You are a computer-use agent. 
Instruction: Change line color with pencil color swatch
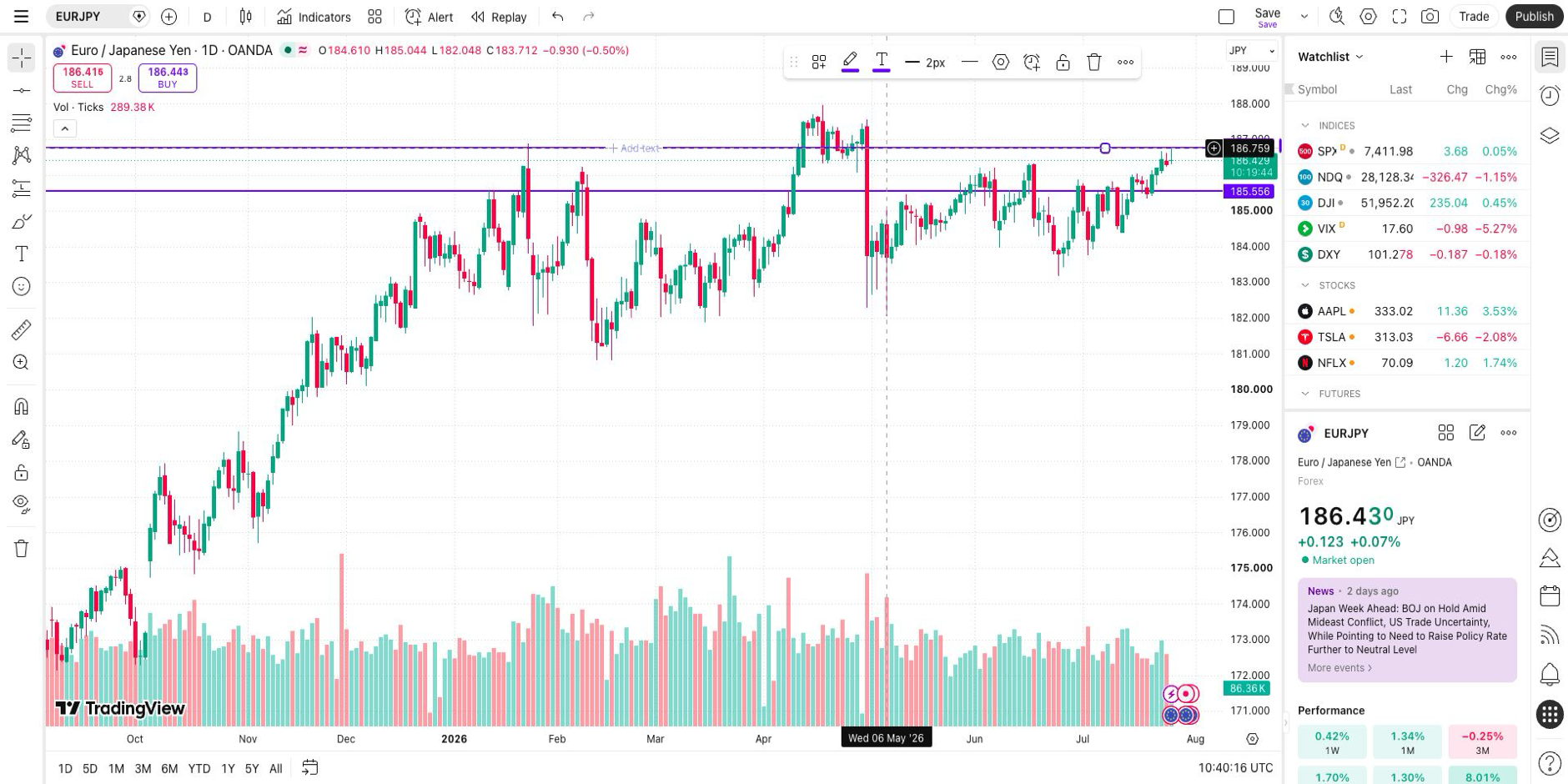coord(850,62)
